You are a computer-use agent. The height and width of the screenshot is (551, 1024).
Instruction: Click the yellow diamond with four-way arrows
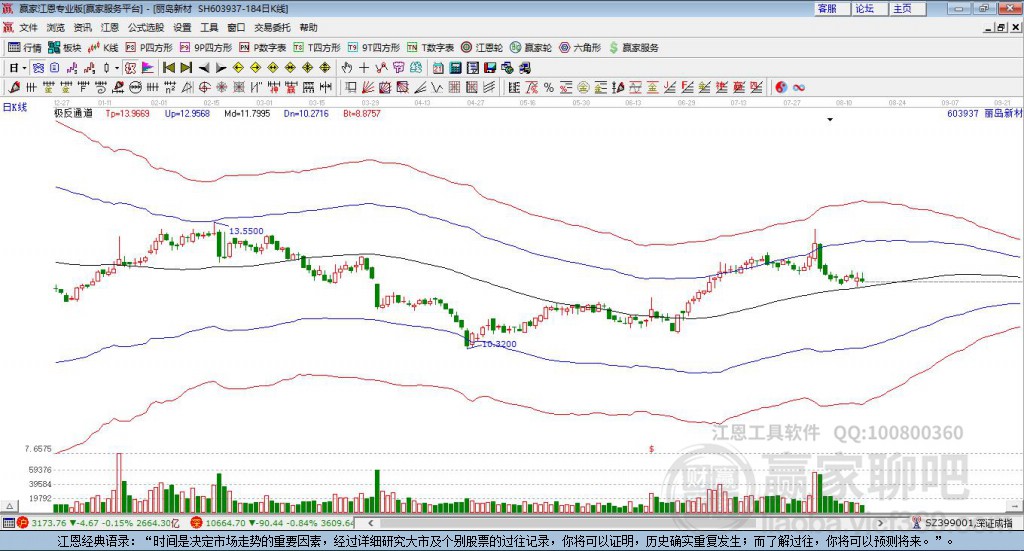tap(308, 68)
